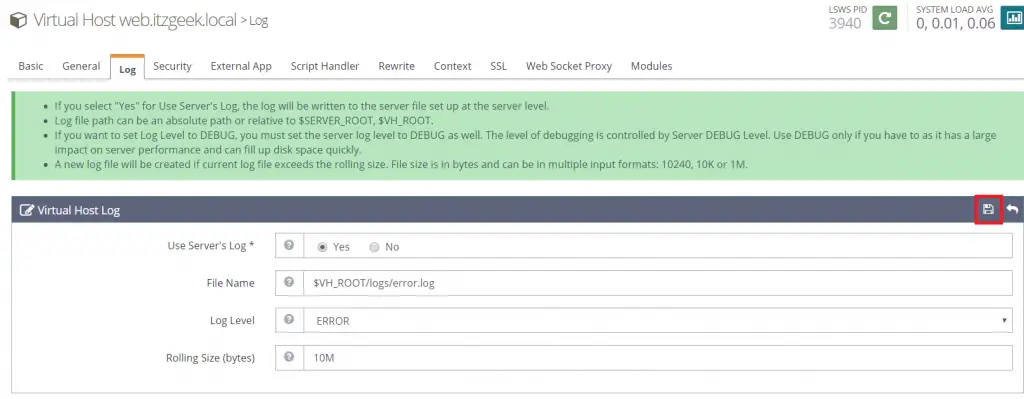Open the Script Handler tab
The image size is (1024, 399).
(325, 66)
